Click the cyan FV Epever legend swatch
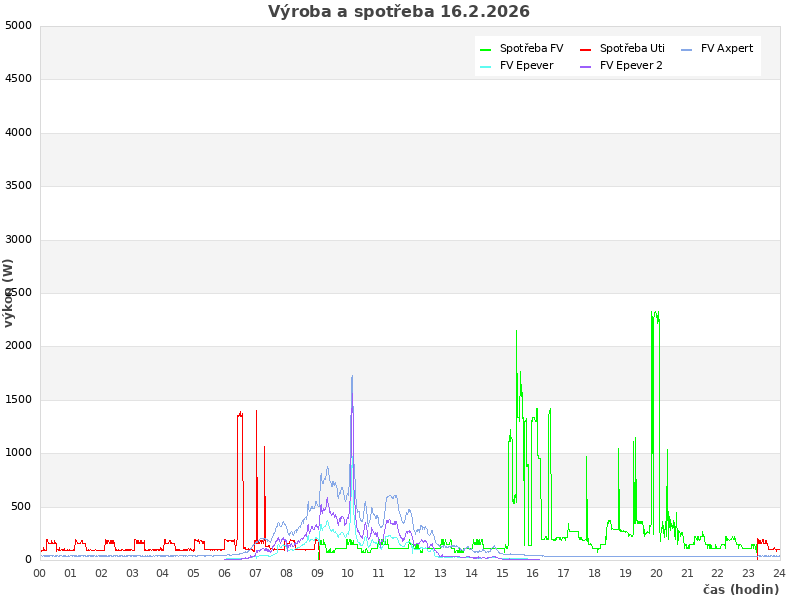Image resolution: width=800 pixels, height=600 pixels. click(x=485, y=66)
